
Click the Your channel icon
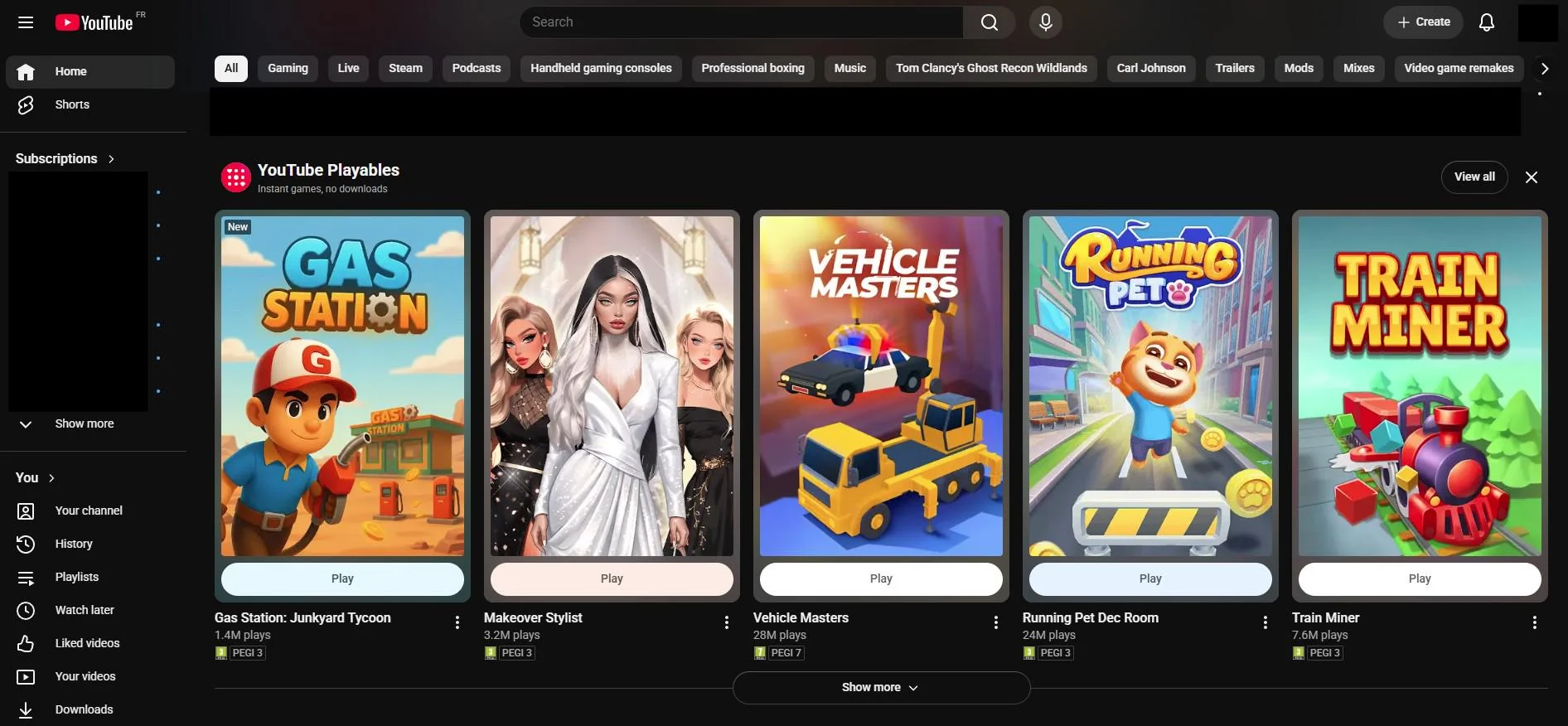(26, 511)
